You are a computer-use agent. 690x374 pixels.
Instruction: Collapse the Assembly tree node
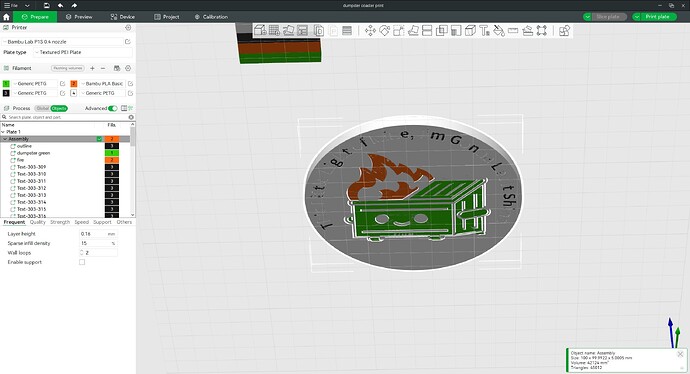click(x=4, y=139)
